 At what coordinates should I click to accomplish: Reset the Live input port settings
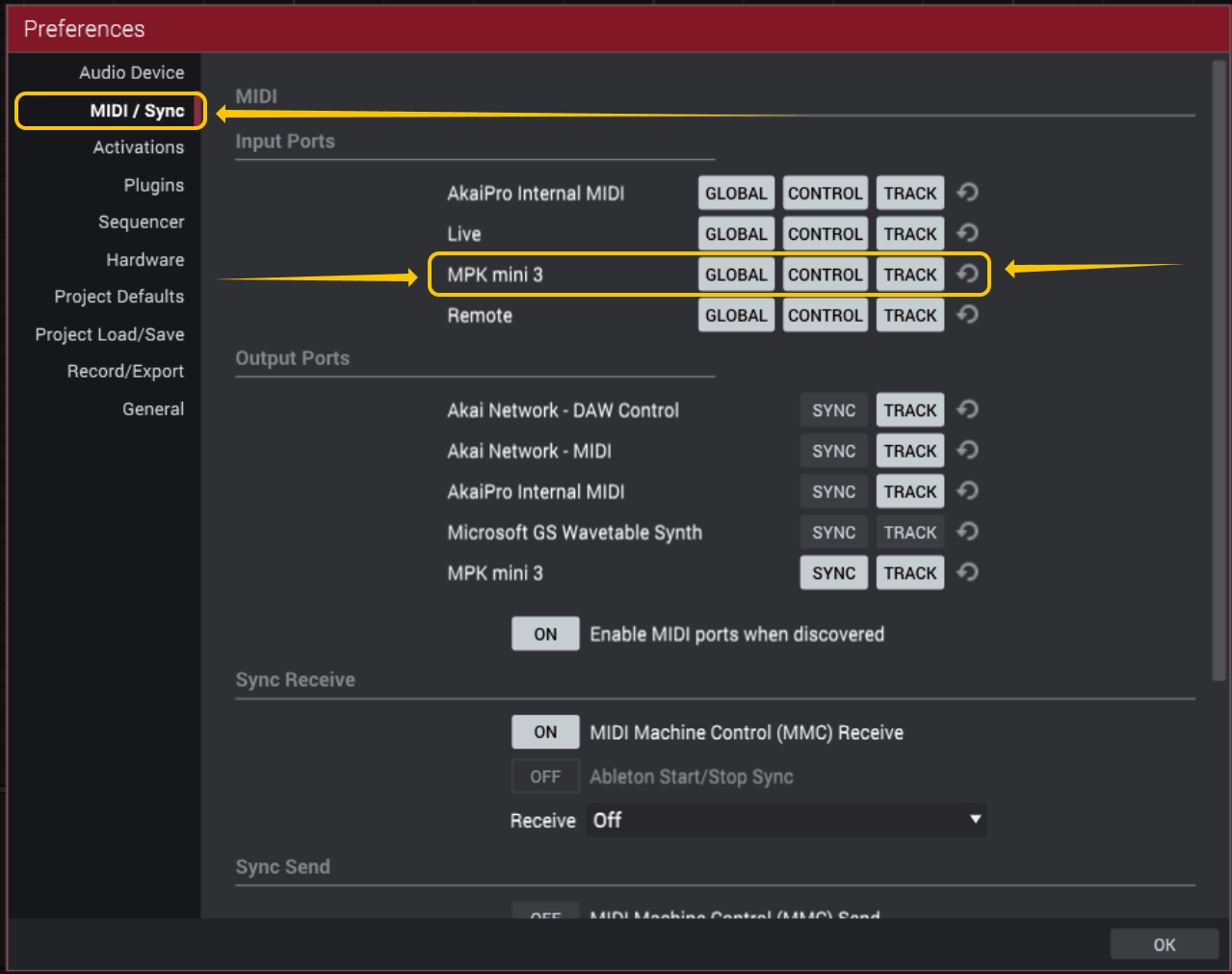pos(968,233)
